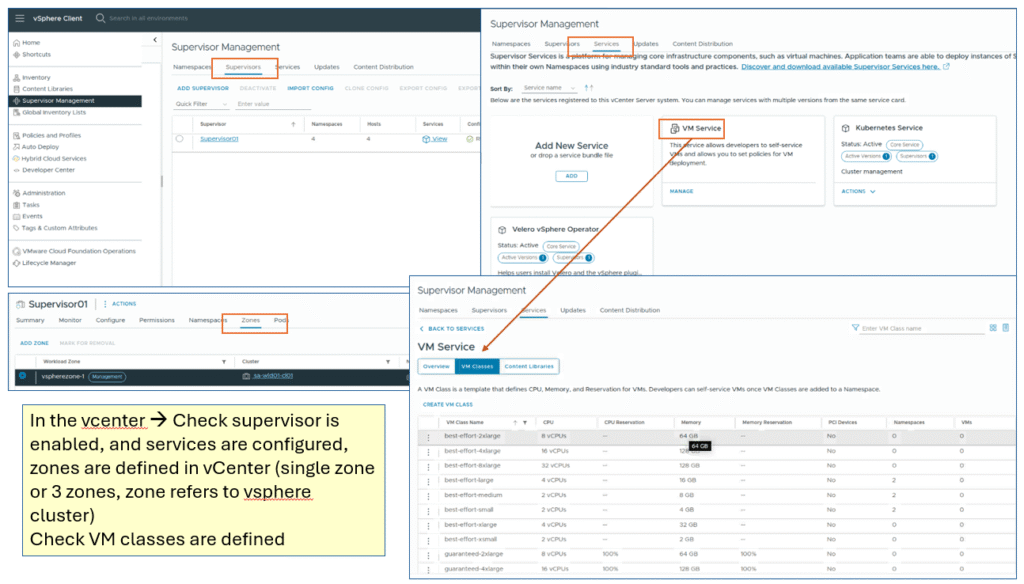Select the Supervisor01 radio button

tap(180, 139)
